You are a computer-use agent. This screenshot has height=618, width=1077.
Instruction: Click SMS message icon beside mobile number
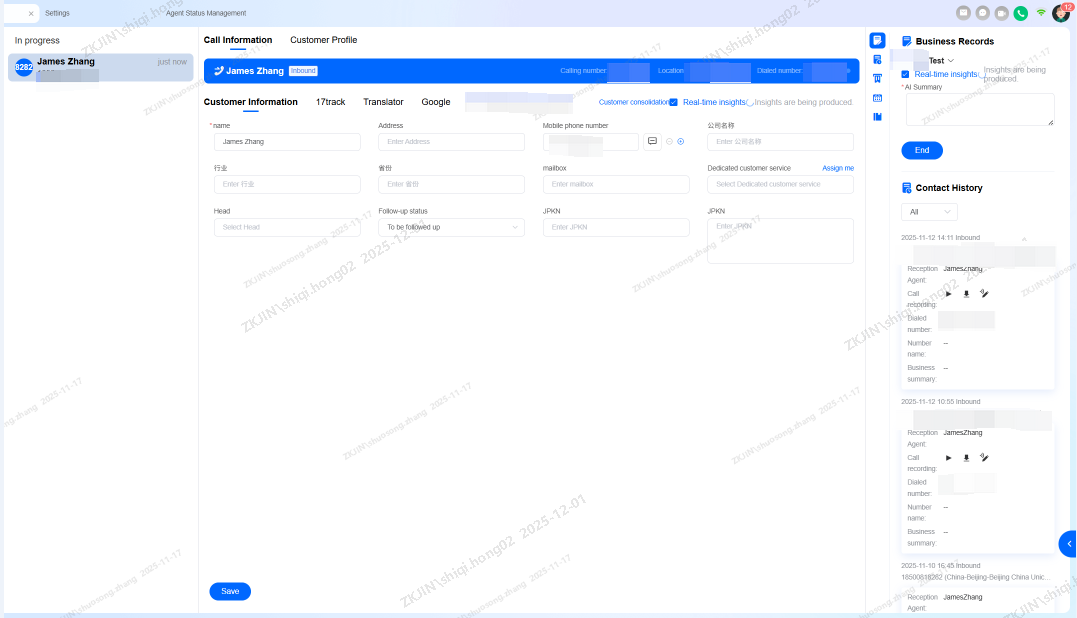click(x=652, y=141)
